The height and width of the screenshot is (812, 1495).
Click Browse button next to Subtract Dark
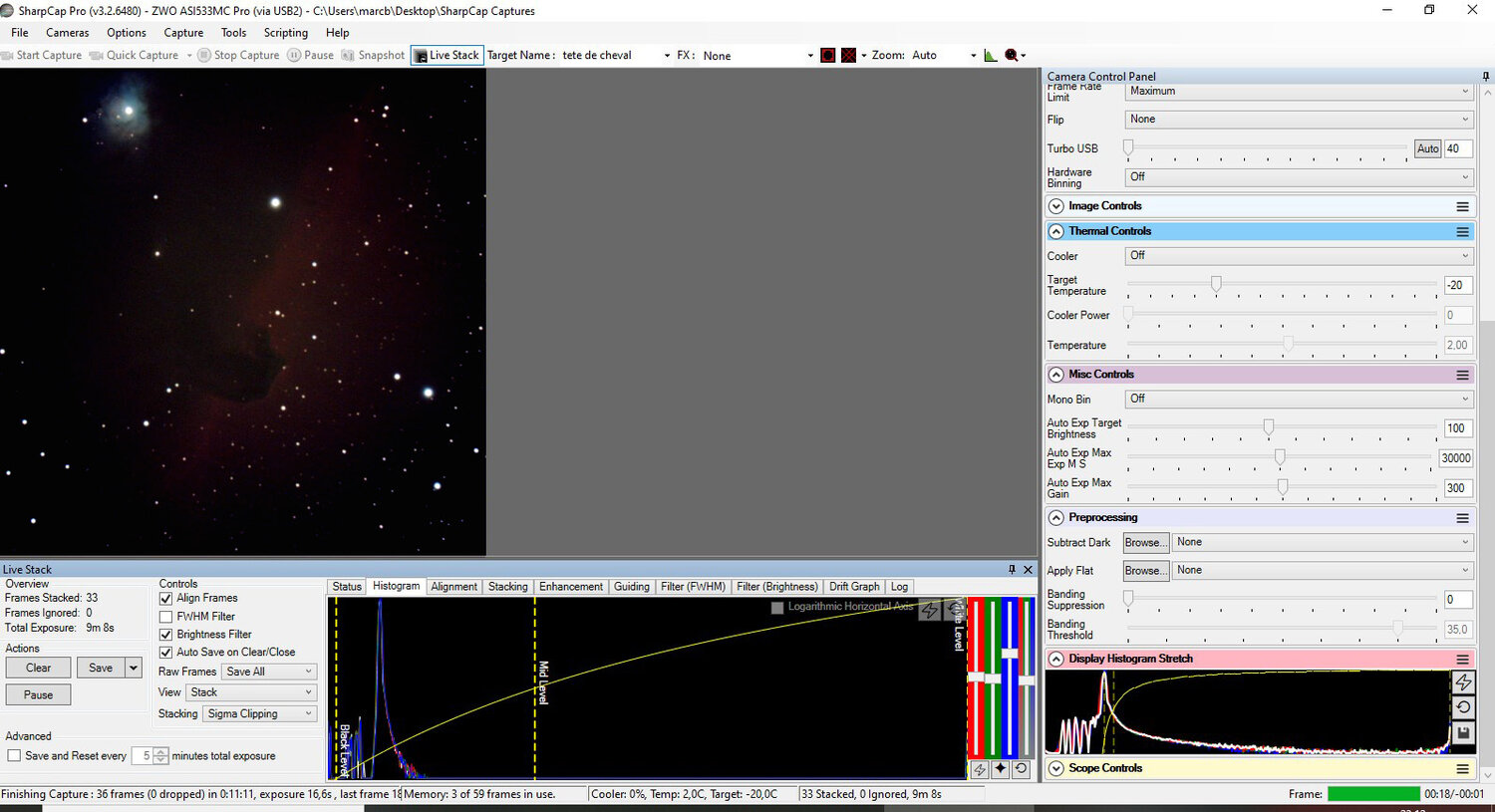point(1144,543)
